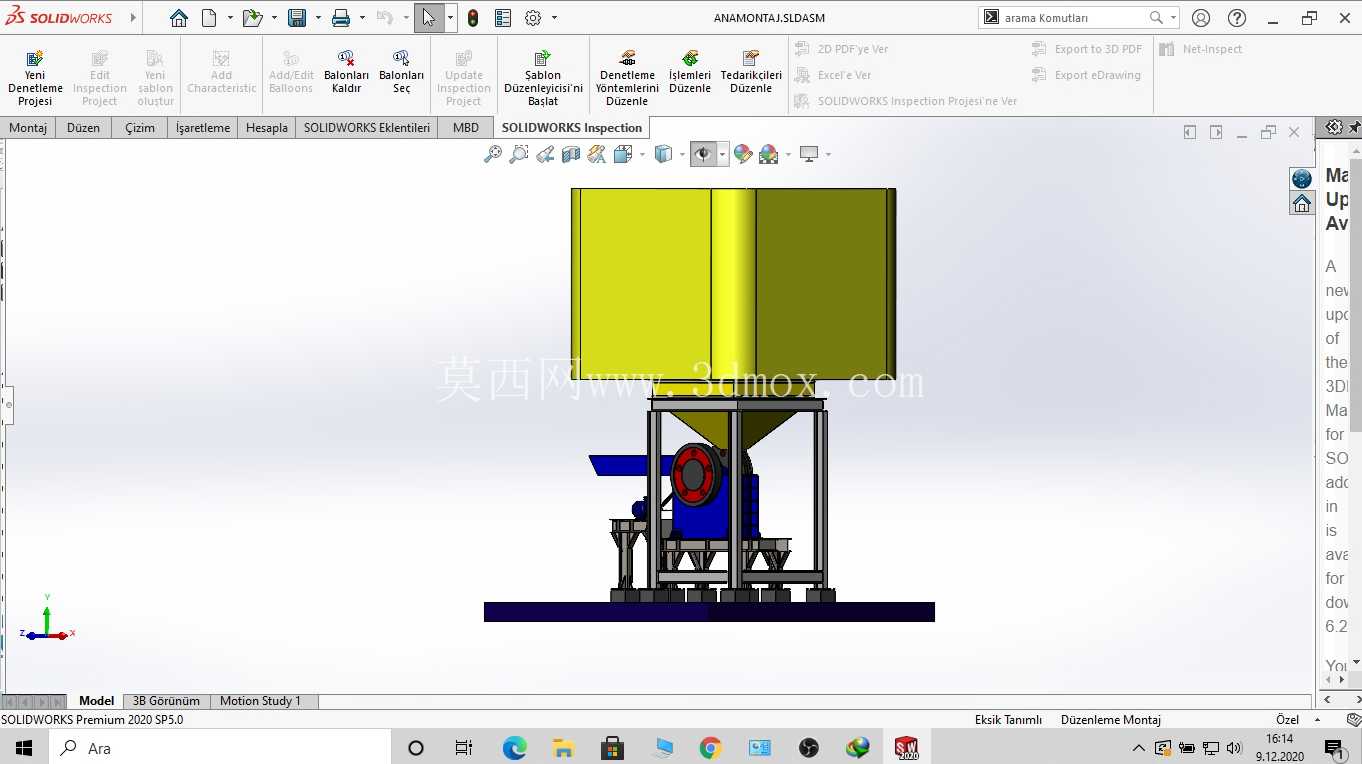Open Microsoft Edge from taskbar
The image size is (1362, 764).
coord(514,748)
